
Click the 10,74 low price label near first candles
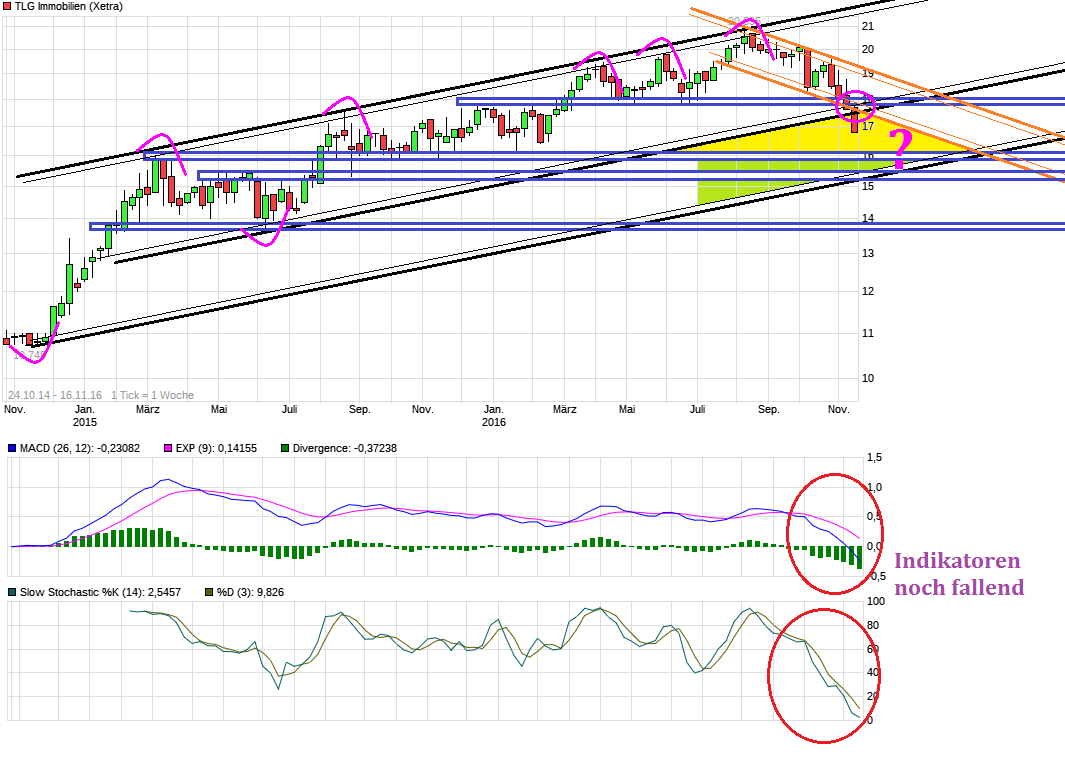30,355
